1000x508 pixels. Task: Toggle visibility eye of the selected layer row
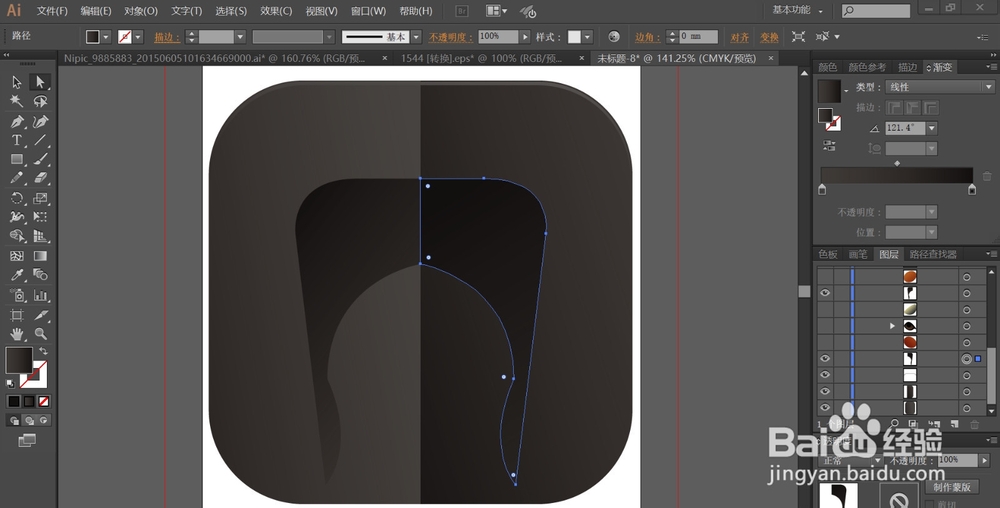pos(825,359)
